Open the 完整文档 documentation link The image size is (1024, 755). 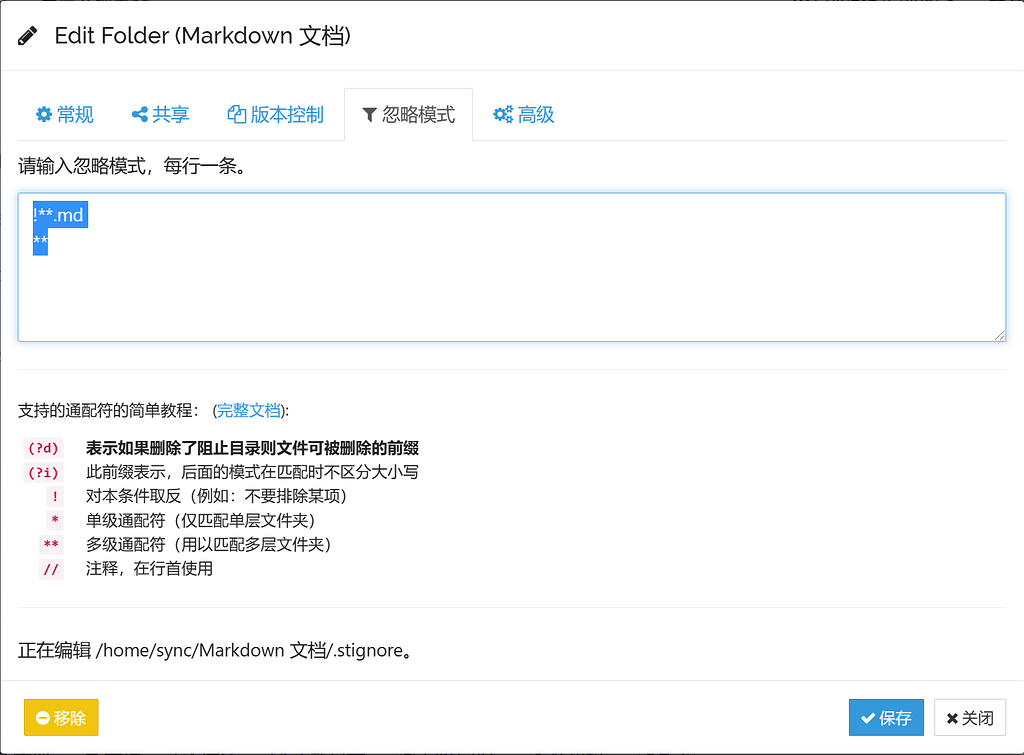249,410
